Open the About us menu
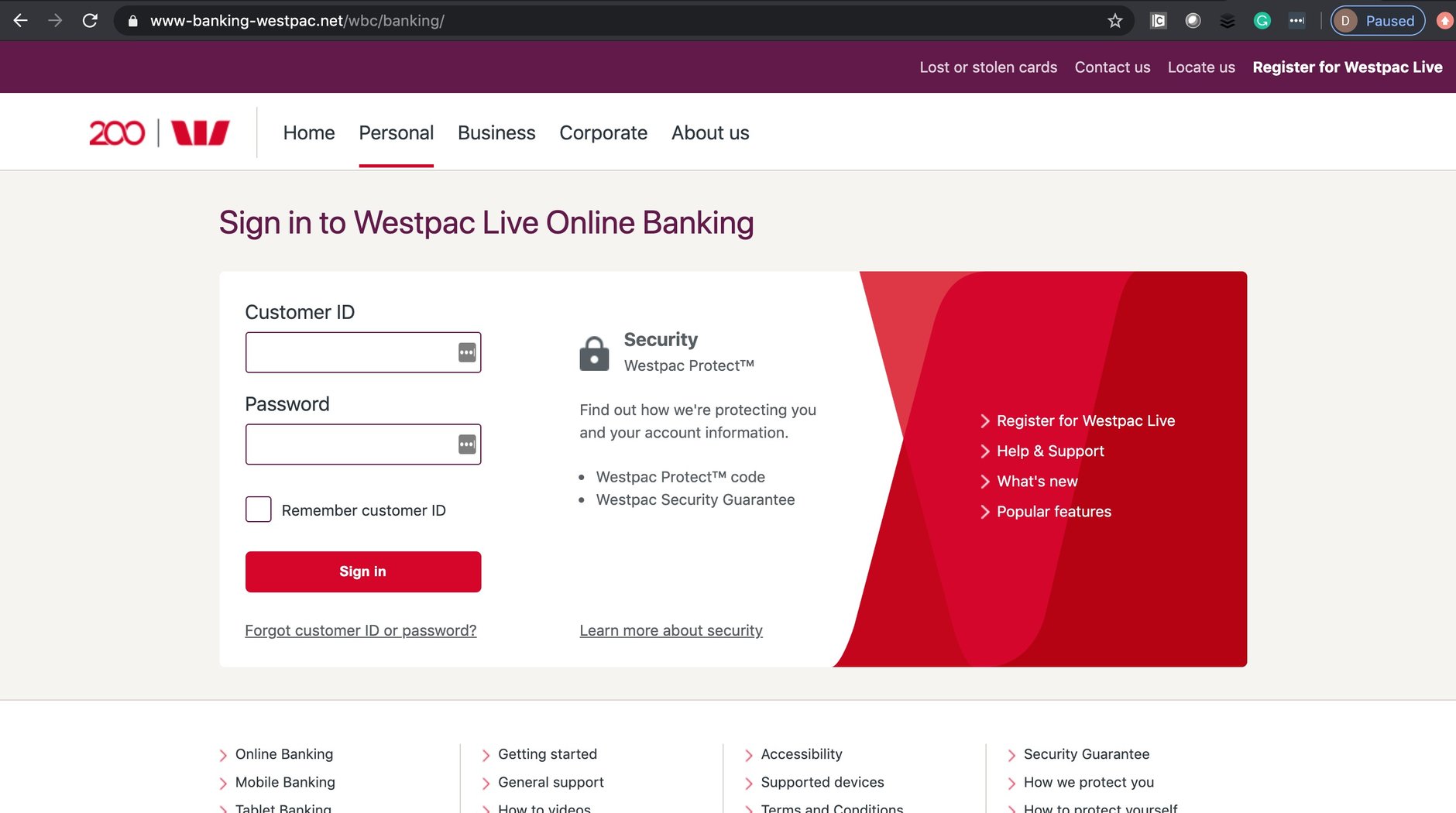The image size is (1456, 813). pyautogui.click(x=709, y=132)
